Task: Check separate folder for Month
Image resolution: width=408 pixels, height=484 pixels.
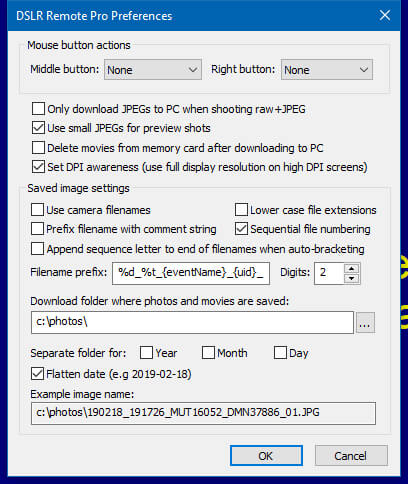Action: point(208,353)
